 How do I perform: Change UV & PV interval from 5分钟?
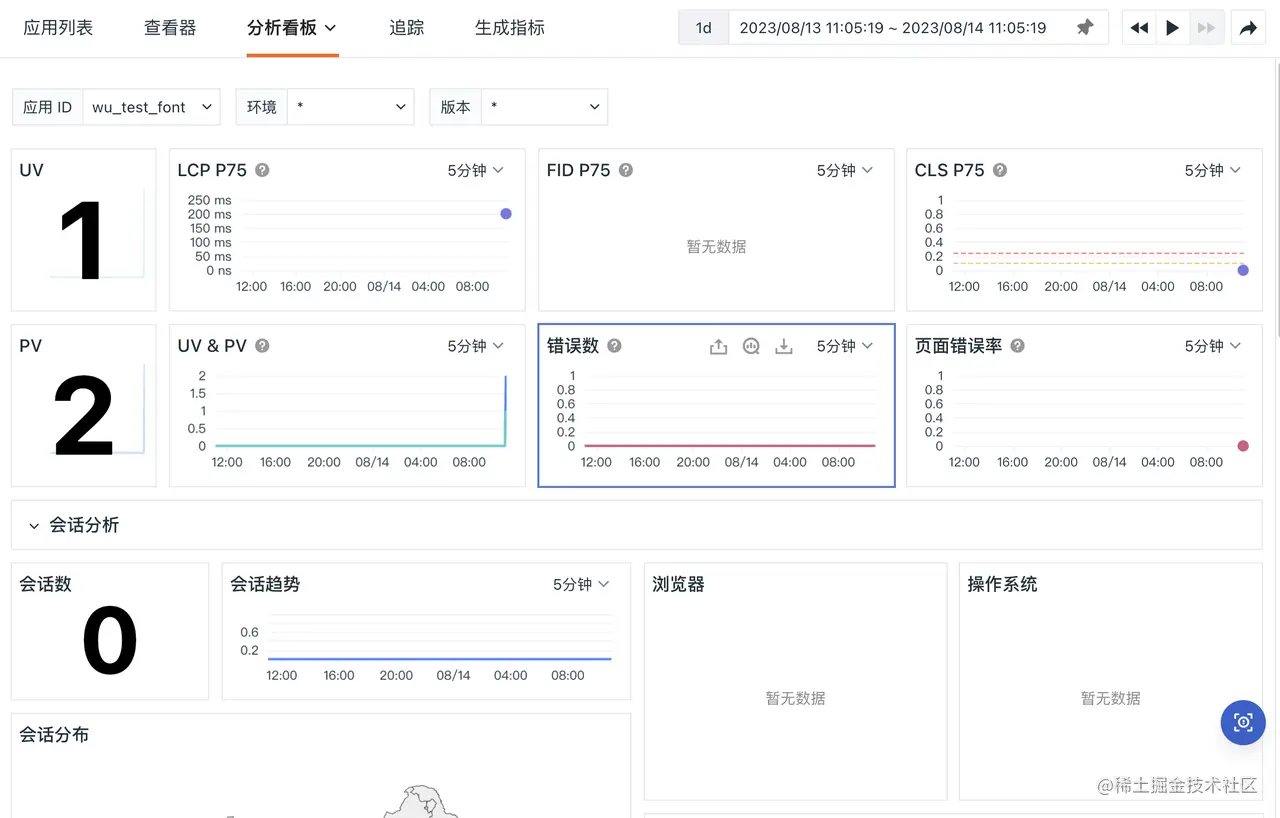[x=476, y=346]
